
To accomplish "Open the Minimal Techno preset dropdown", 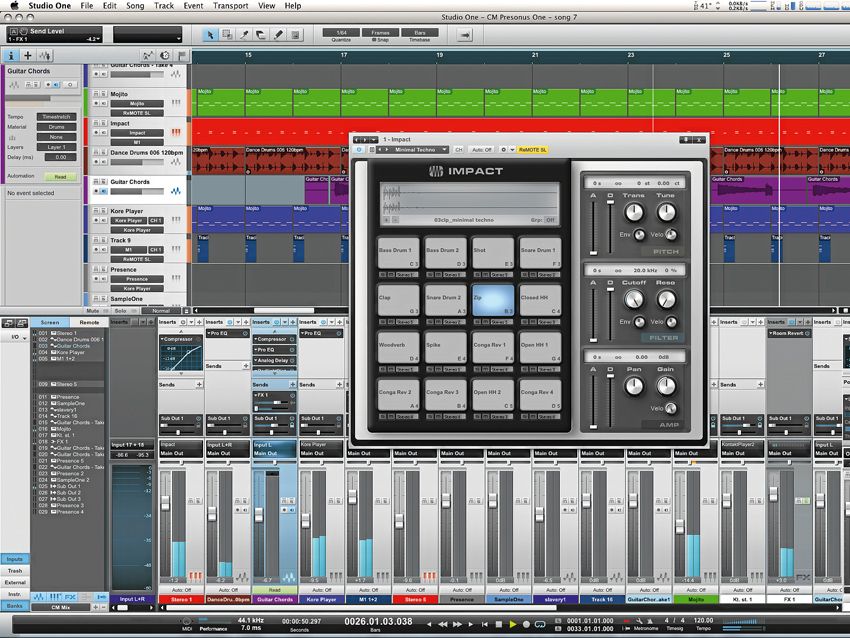I will click(415, 149).
